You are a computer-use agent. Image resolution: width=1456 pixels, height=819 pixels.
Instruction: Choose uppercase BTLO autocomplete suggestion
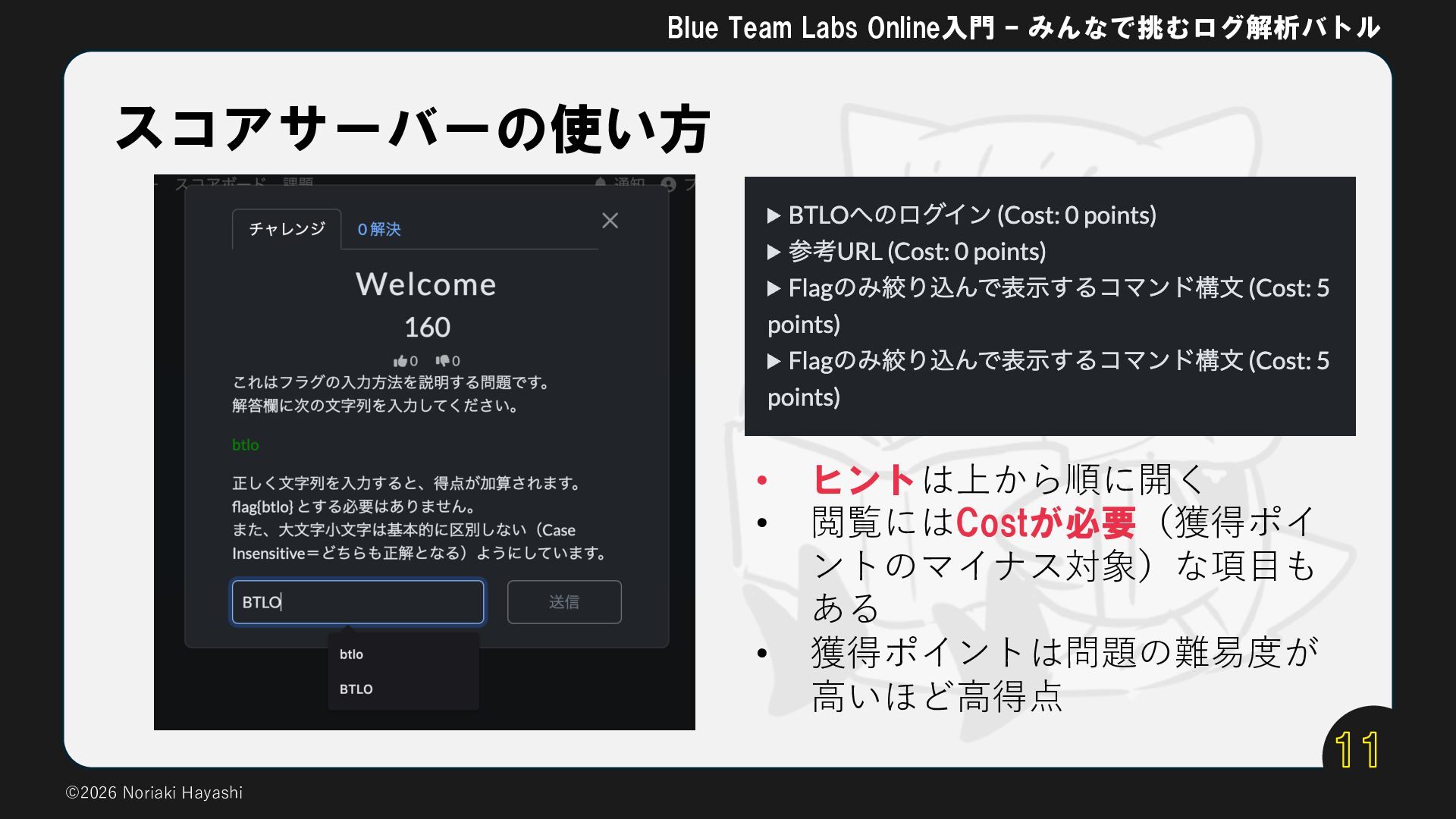[x=356, y=689]
